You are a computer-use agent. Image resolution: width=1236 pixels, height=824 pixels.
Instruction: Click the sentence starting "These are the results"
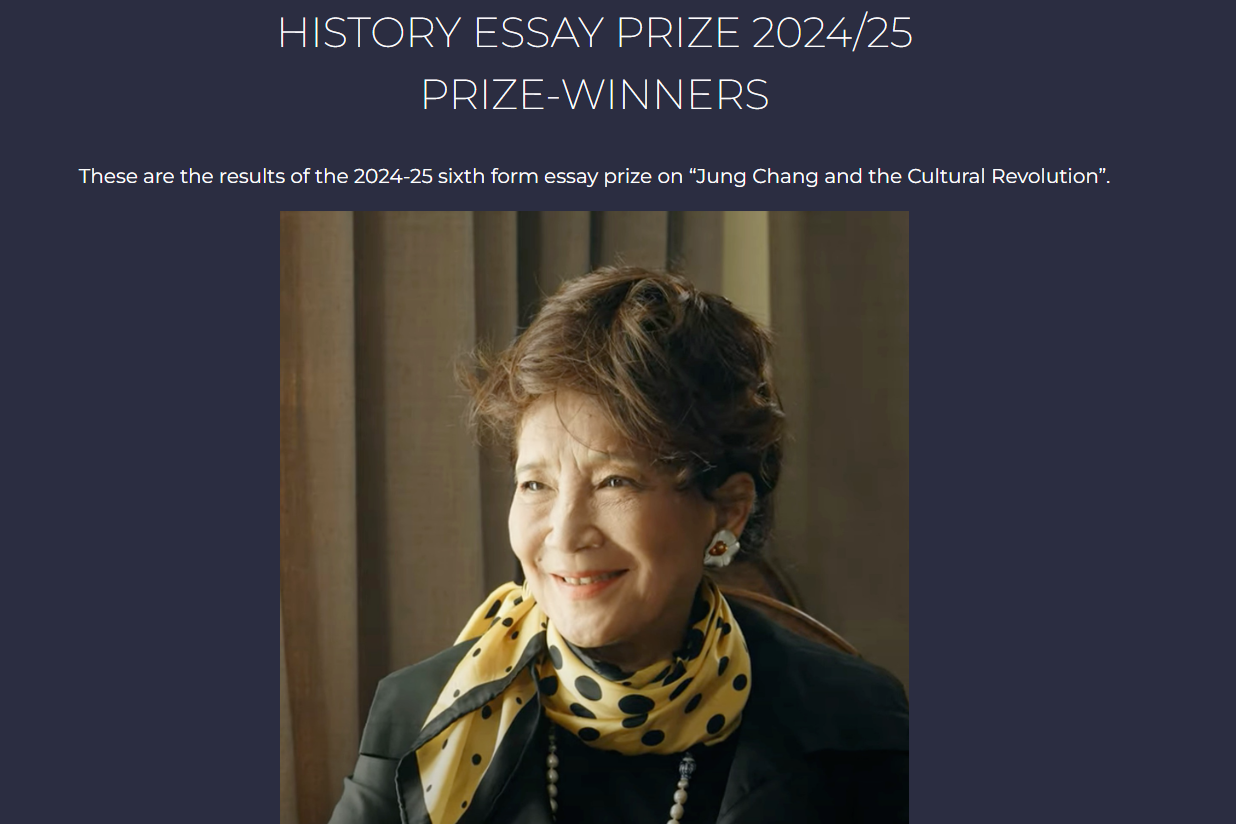[x=595, y=177]
